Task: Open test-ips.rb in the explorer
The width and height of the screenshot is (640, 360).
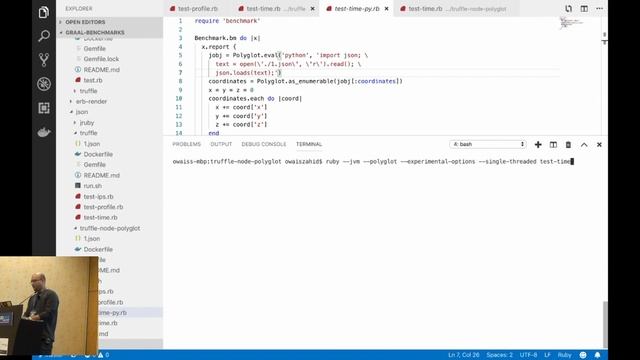Action: click(98, 196)
